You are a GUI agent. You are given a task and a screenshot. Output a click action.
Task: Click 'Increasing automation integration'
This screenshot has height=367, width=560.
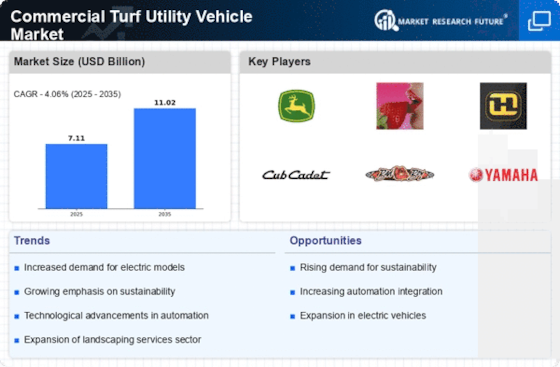click(x=371, y=292)
